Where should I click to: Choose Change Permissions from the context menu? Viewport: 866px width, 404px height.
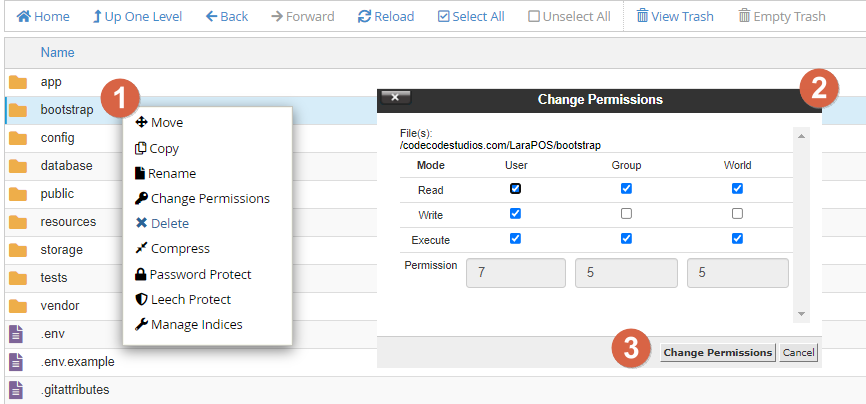(x=210, y=198)
